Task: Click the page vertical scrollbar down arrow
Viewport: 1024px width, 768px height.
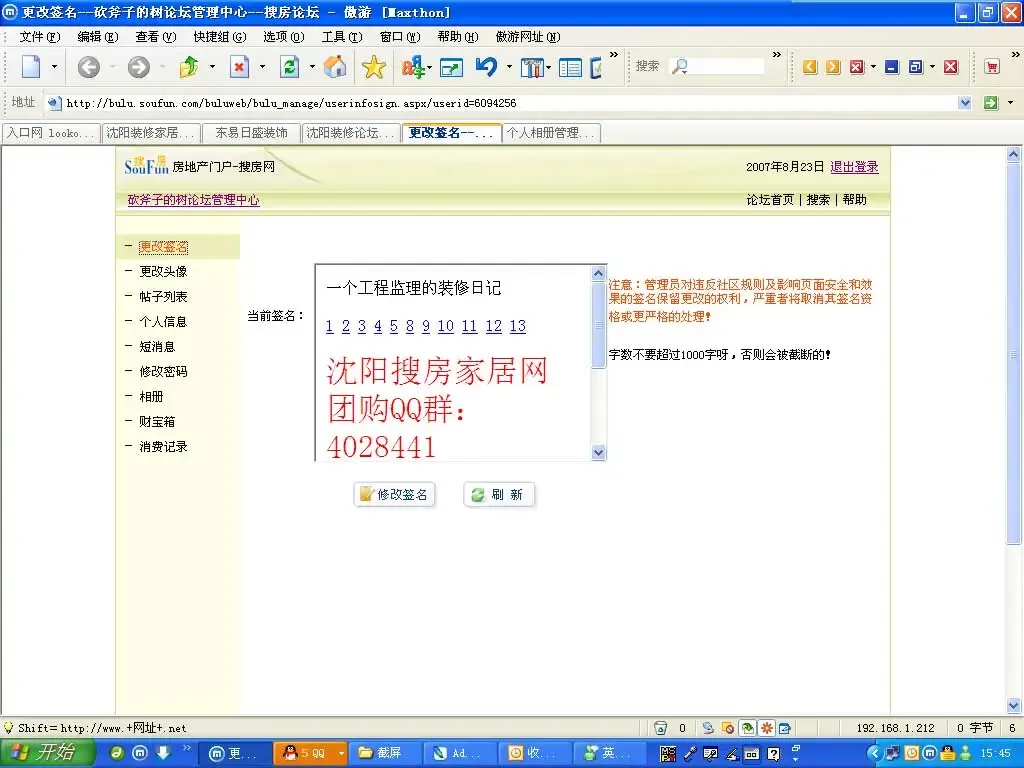Action: point(1014,705)
